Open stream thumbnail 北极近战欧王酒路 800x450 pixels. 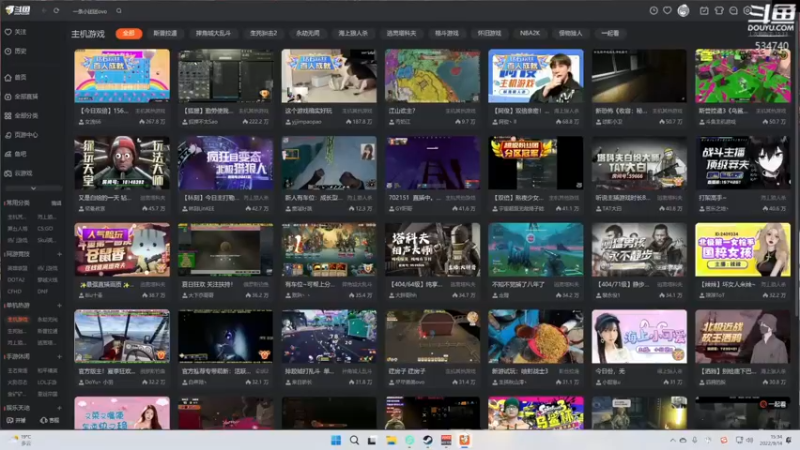(x=743, y=336)
